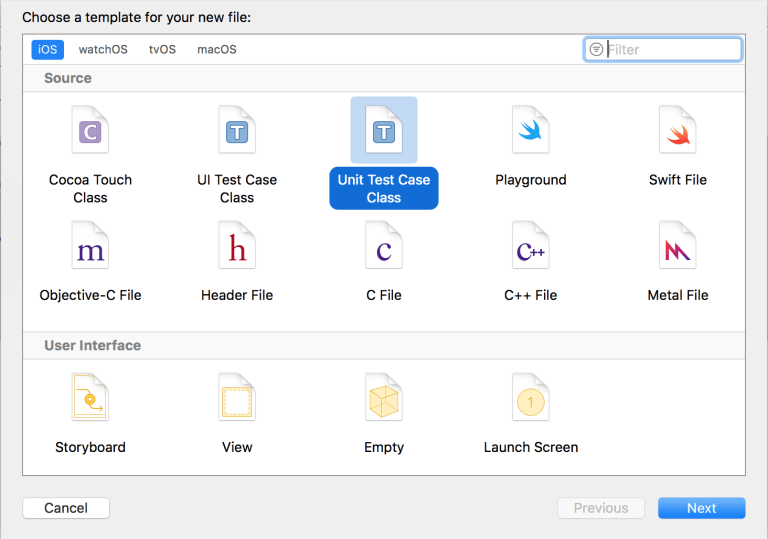768x539 pixels.
Task: Select the Storyboard template icon
Action: [90, 399]
